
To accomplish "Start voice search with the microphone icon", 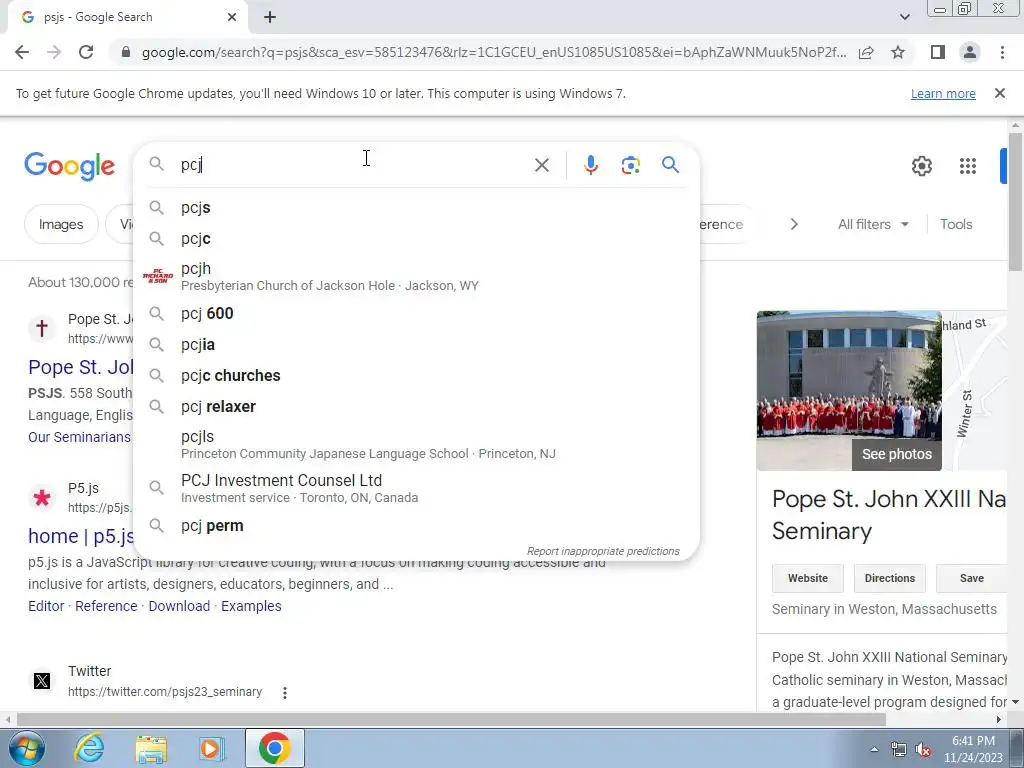I will point(590,165).
